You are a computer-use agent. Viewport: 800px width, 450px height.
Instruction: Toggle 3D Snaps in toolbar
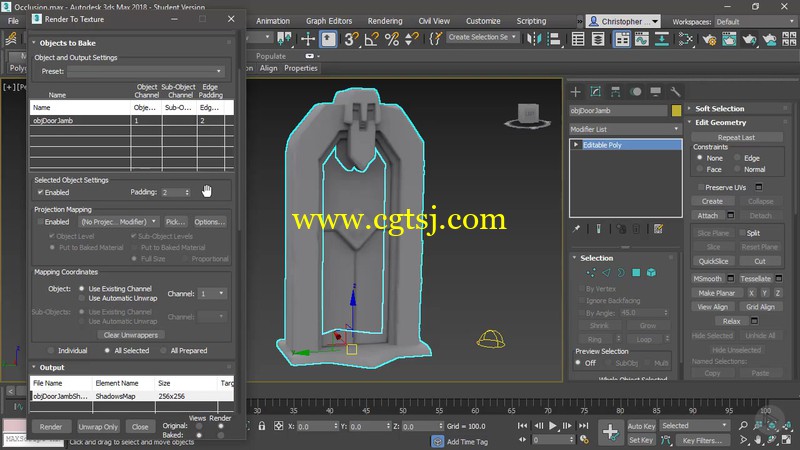tap(351, 39)
